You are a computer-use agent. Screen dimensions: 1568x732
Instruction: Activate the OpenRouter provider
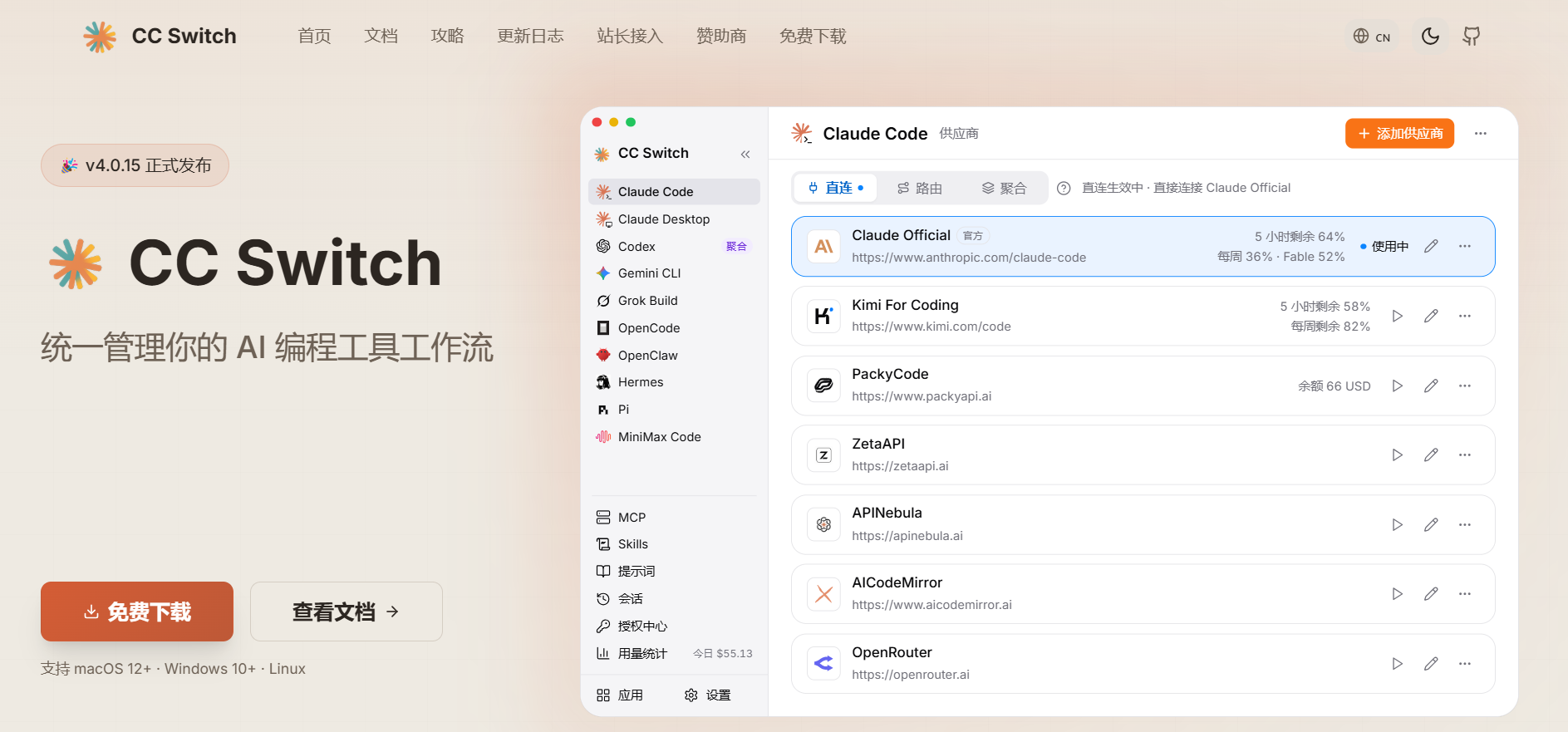tap(1398, 663)
